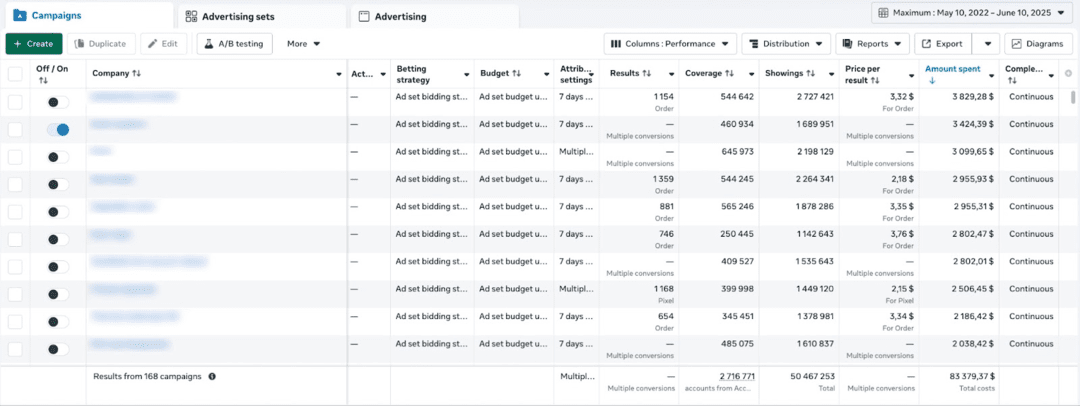Click the Campaigns folder icon
1080x406 pixels.
click(19, 16)
